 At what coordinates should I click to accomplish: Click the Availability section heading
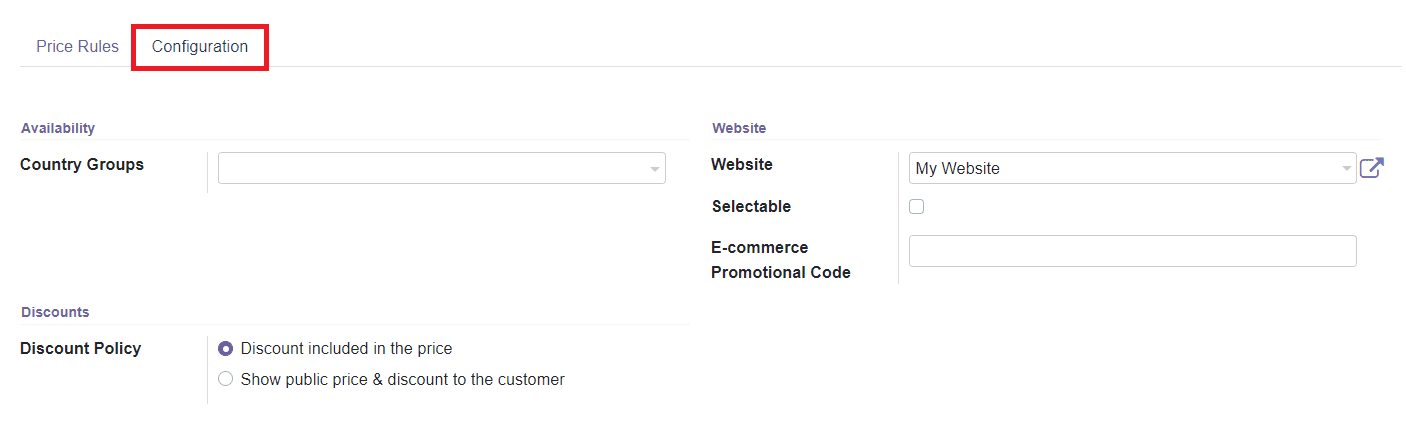[x=58, y=128]
